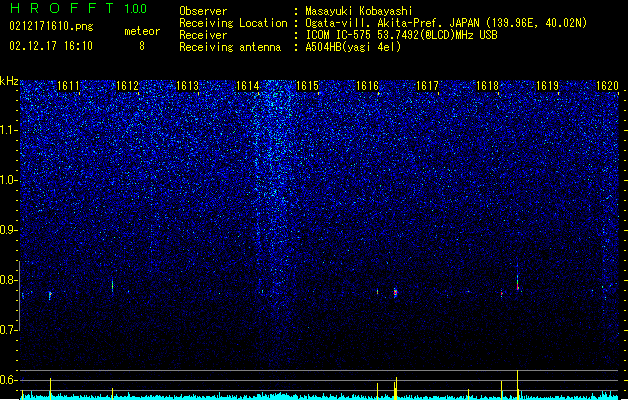The image size is (629, 400).
Task: Click the 0.8 kHz frequency axis label
Action: point(9,280)
